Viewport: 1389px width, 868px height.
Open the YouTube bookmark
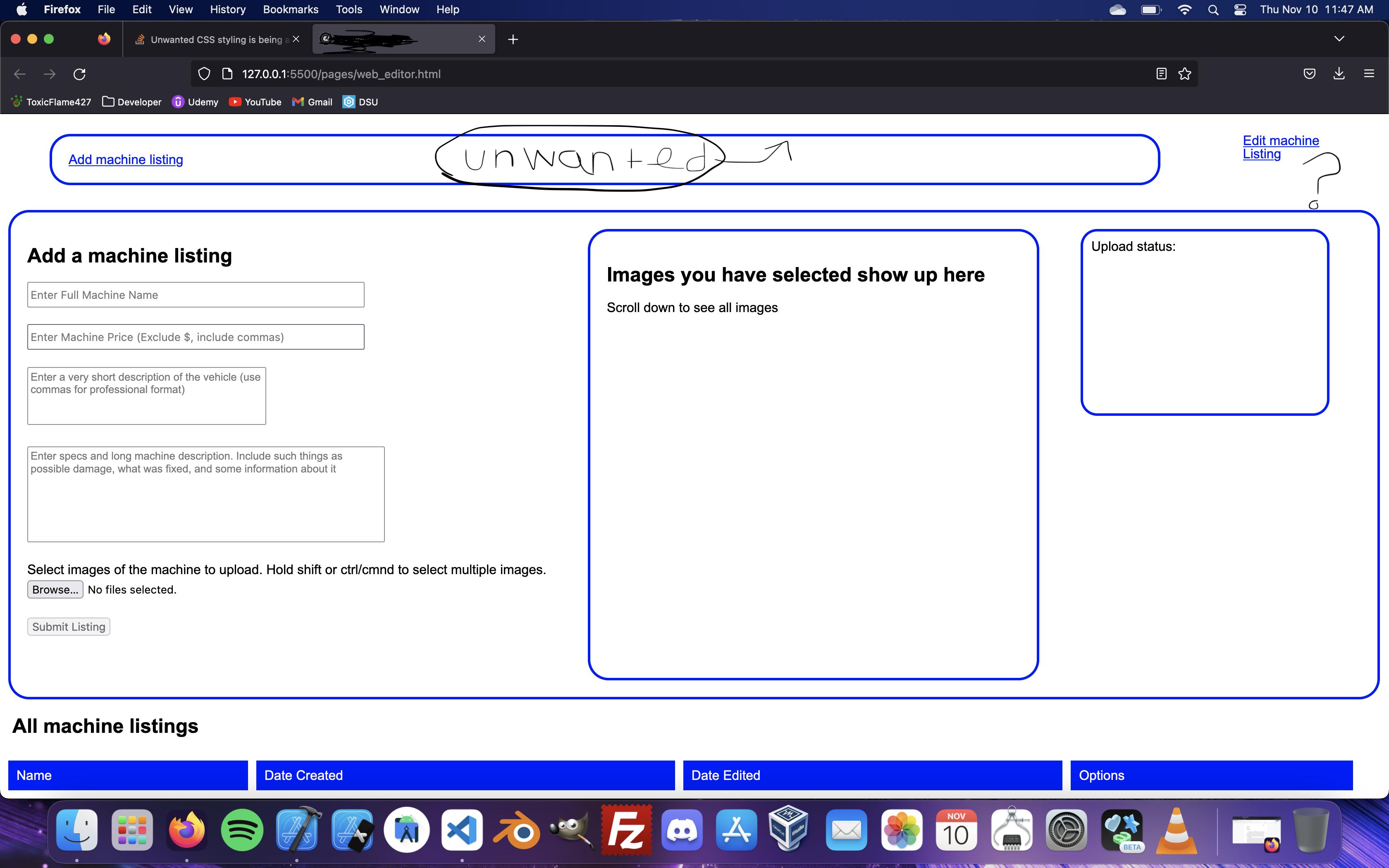coord(255,102)
